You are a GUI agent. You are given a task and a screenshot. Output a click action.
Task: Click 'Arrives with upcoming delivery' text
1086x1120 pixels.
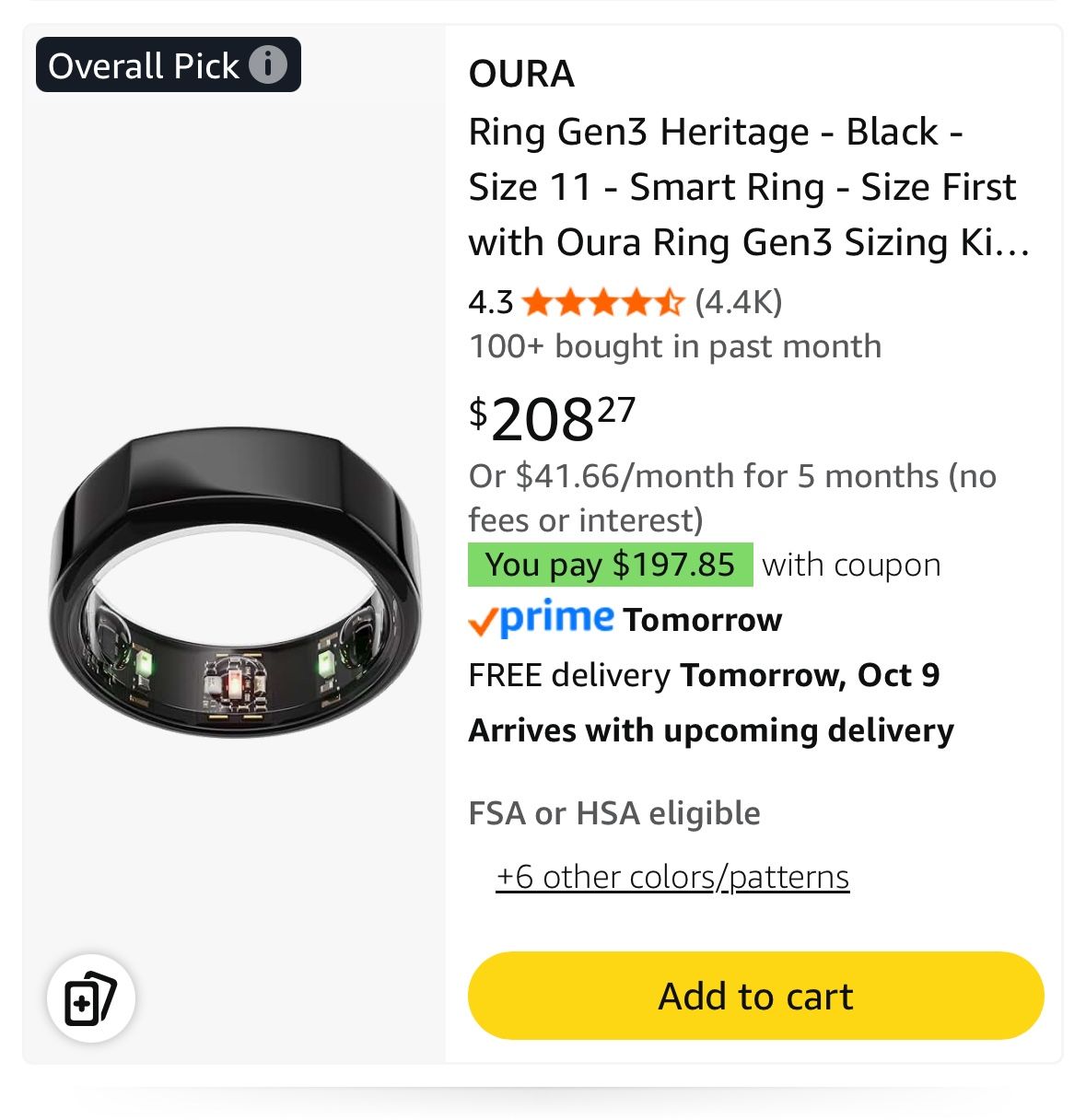point(710,730)
